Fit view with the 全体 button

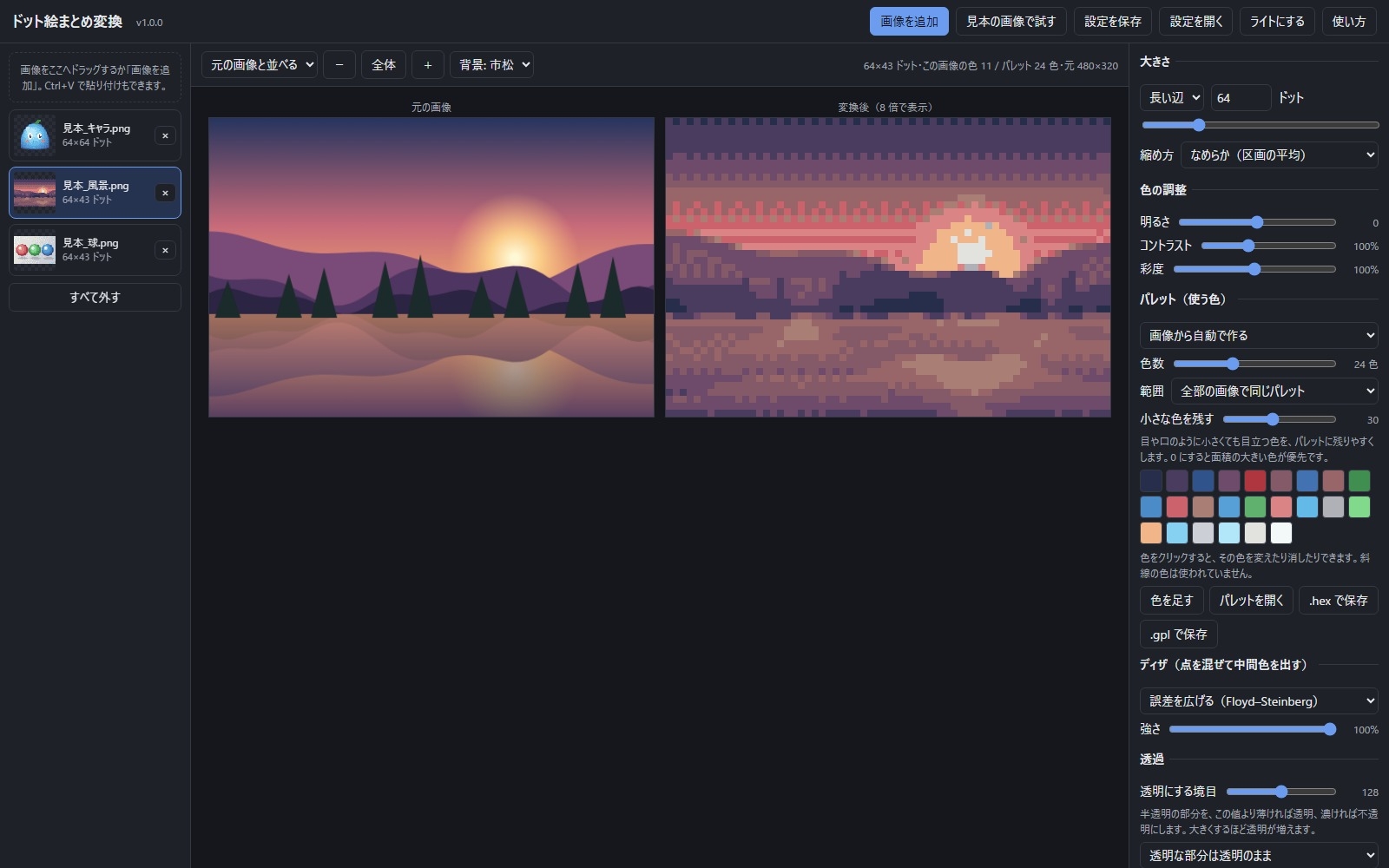(x=384, y=65)
